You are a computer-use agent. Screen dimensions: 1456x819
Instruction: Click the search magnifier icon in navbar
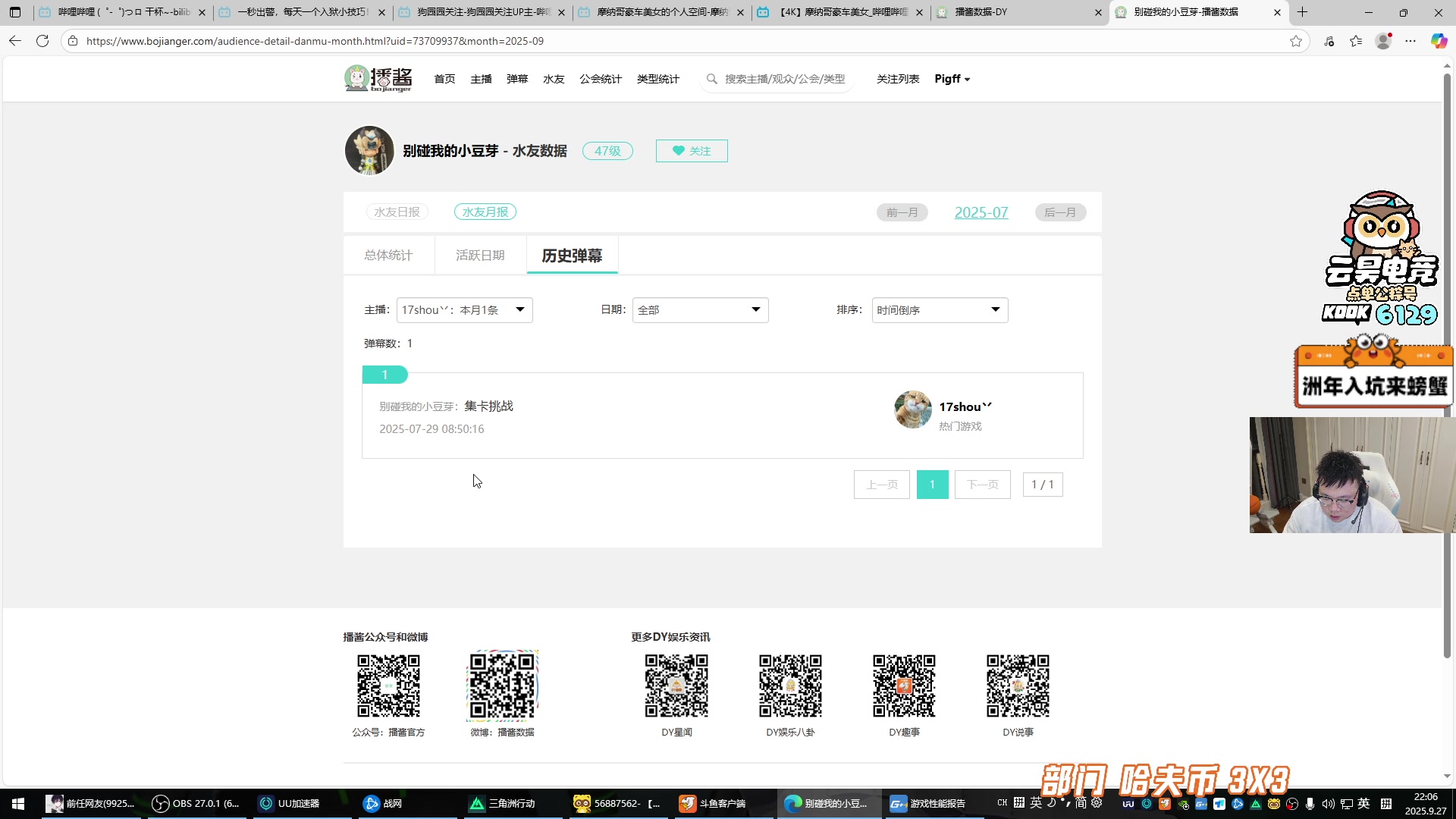click(711, 78)
